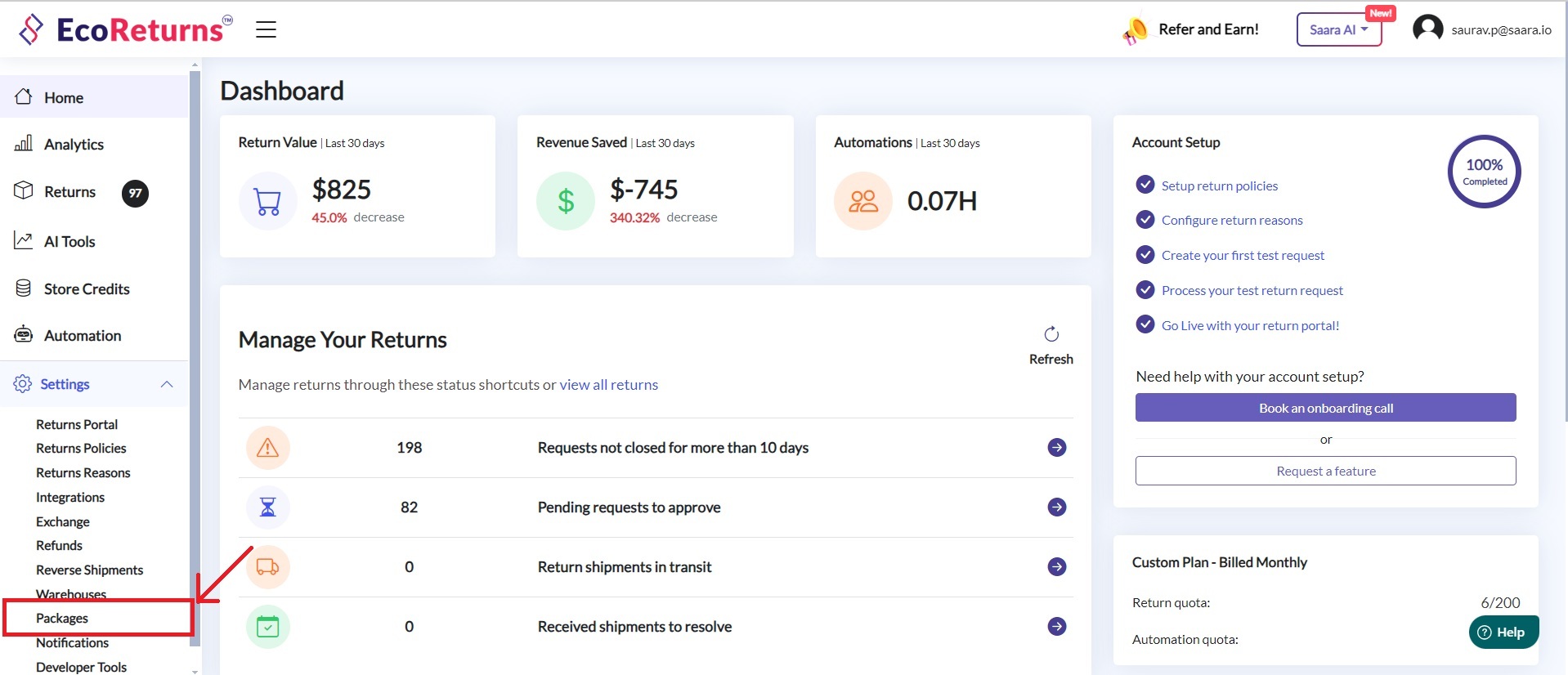The image size is (1568, 675).
Task: Click the user profile avatar icon
Action: tap(1427, 29)
